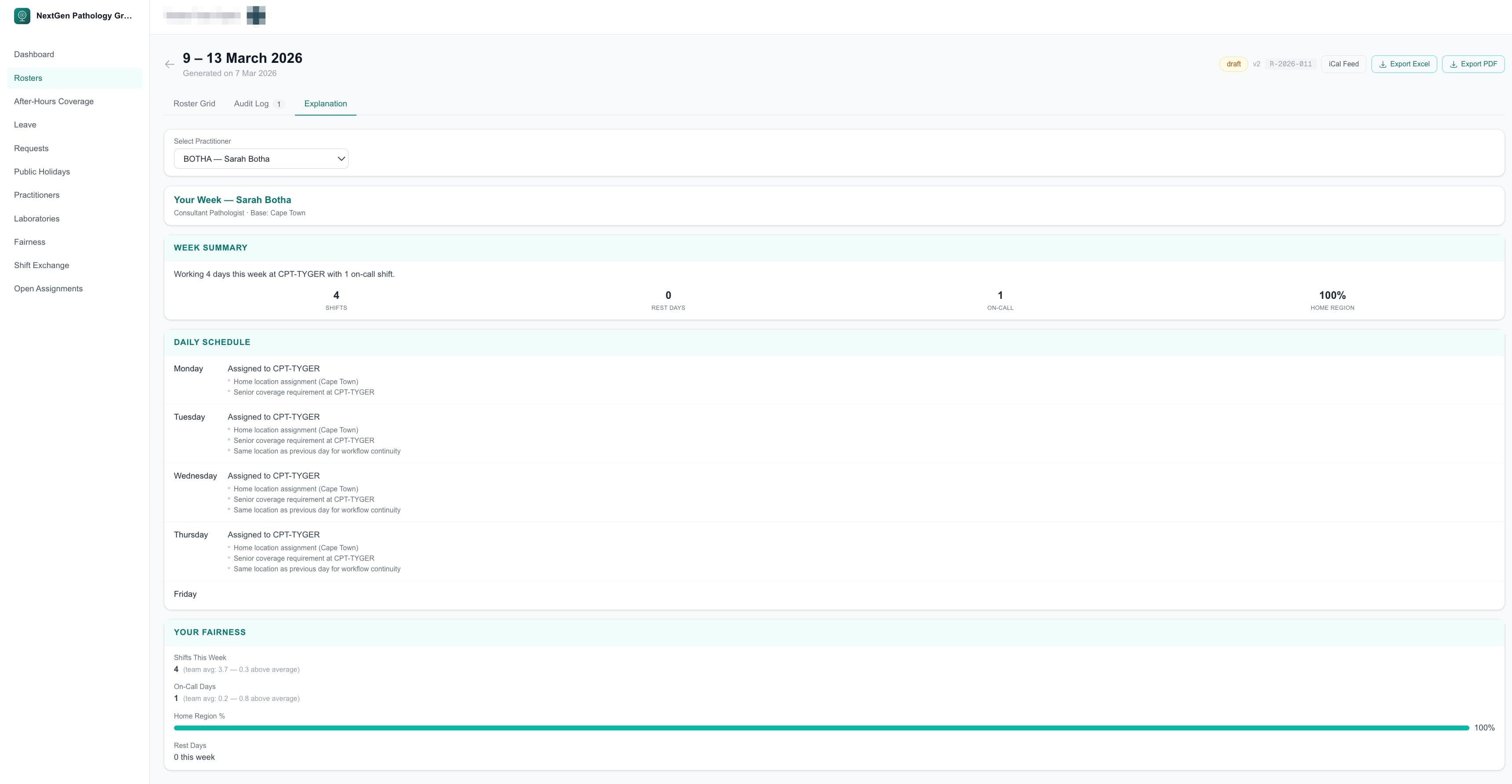Click the Export PDF button
The height and width of the screenshot is (784, 1512).
(x=1473, y=64)
